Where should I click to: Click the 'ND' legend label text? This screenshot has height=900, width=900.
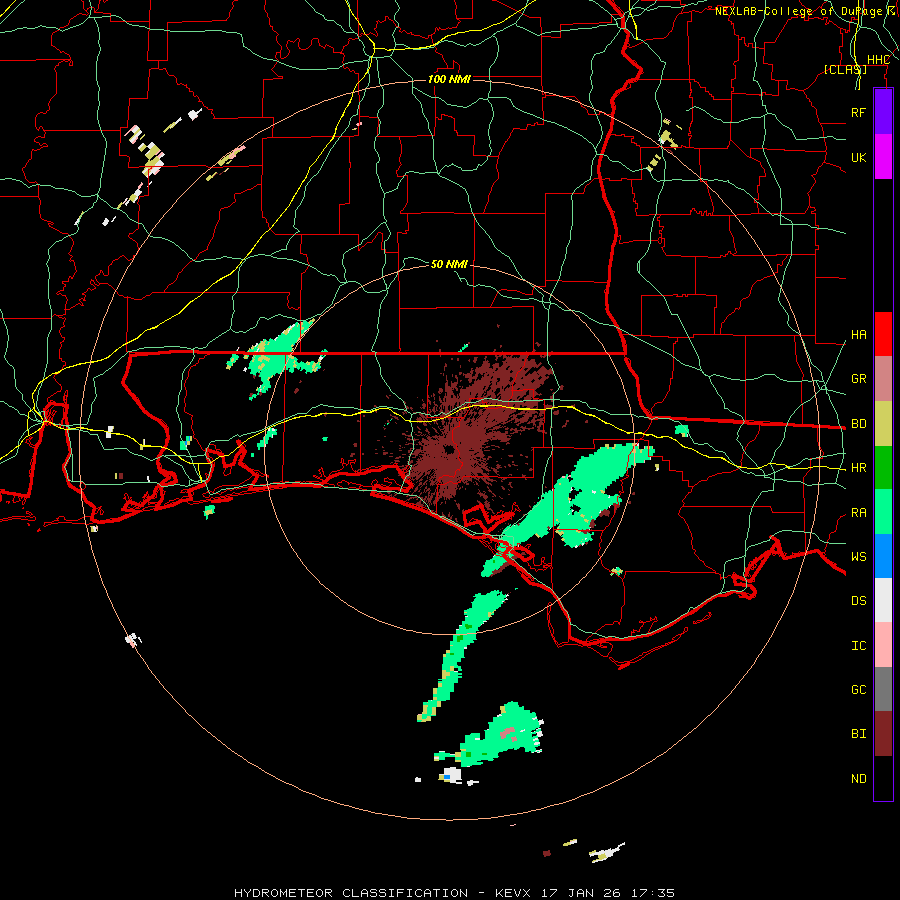point(858,779)
